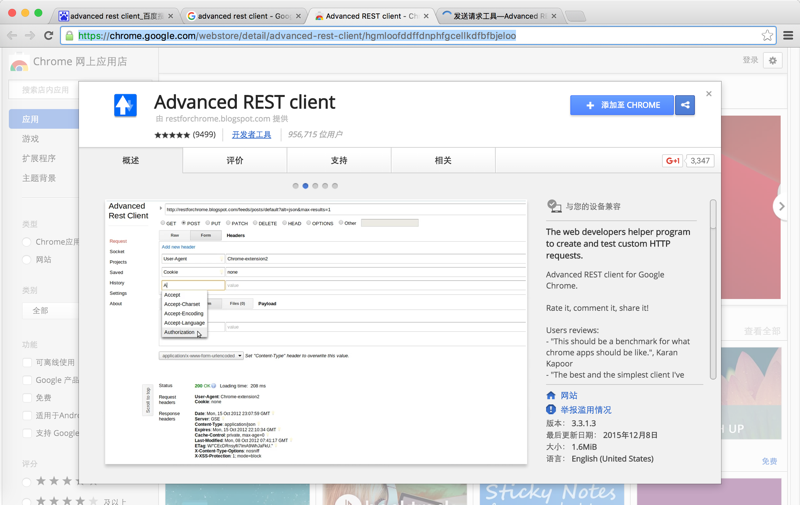
Task: Open a new browser tab
Action: 576,16
